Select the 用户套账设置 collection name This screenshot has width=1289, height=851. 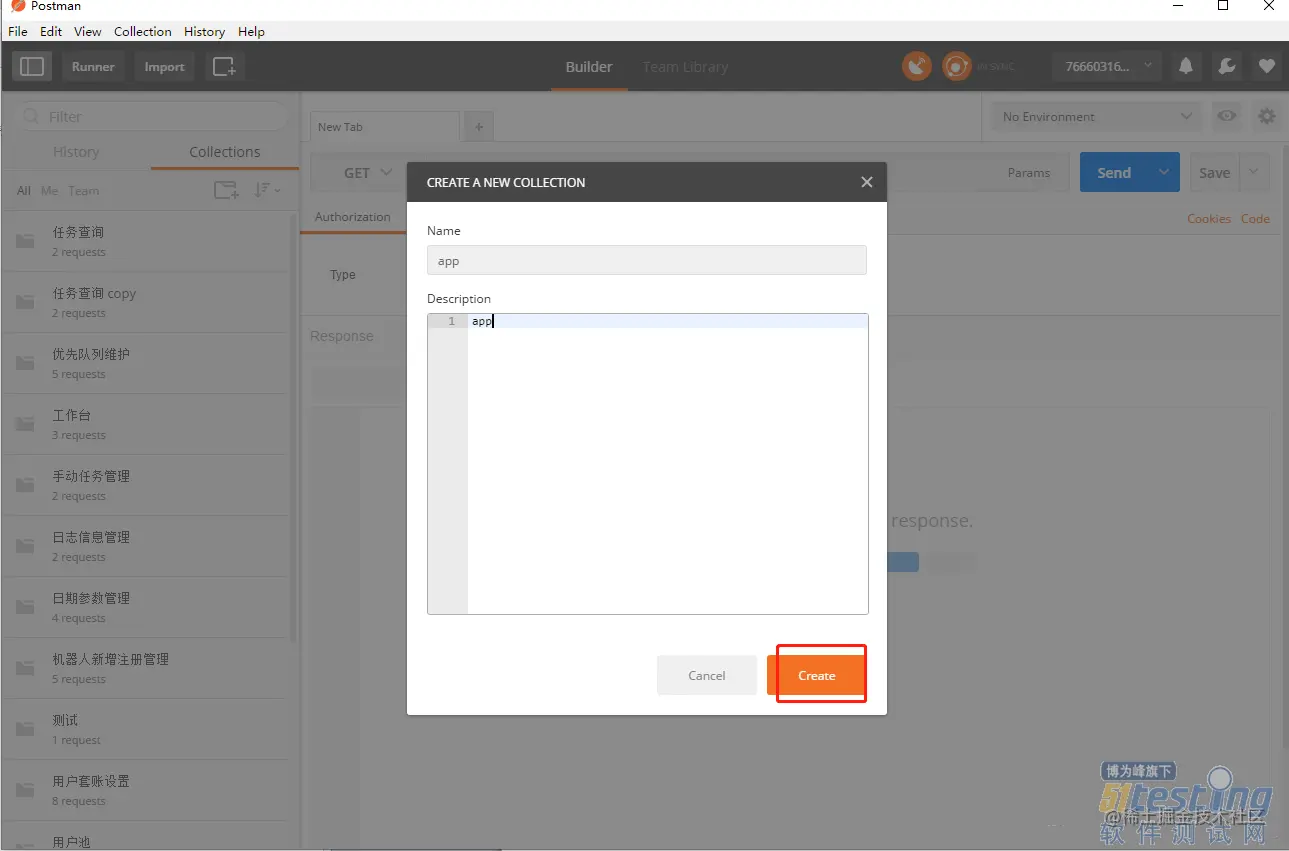tap(91, 781)
